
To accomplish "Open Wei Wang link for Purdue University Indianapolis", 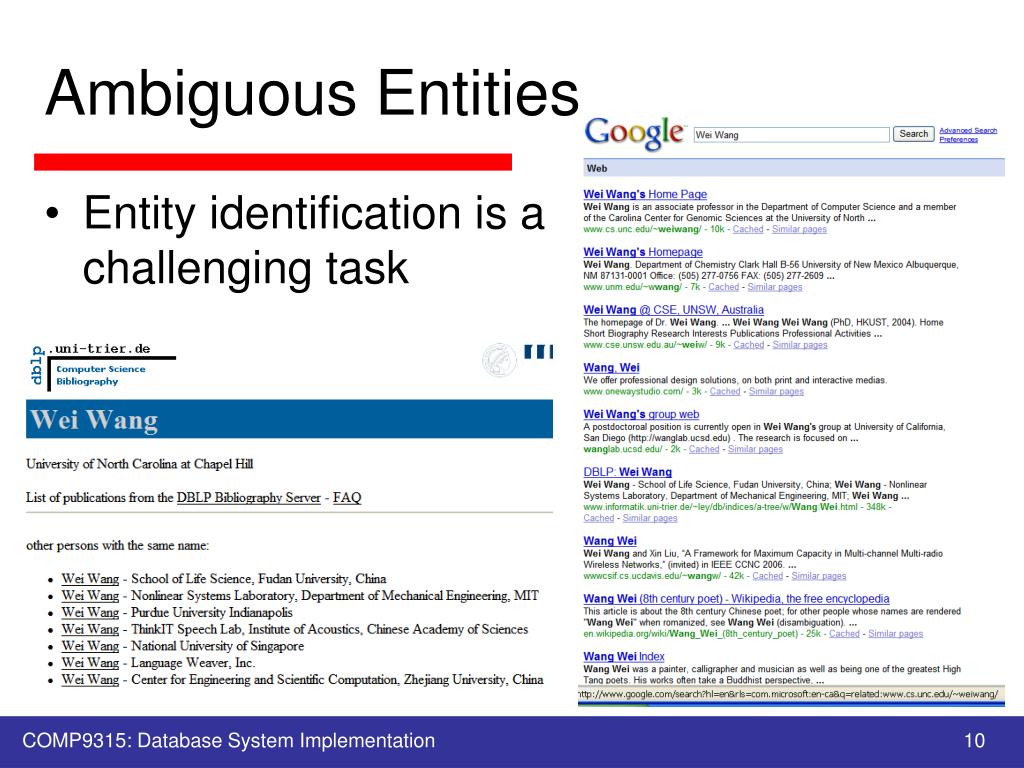I will point(90,613).
